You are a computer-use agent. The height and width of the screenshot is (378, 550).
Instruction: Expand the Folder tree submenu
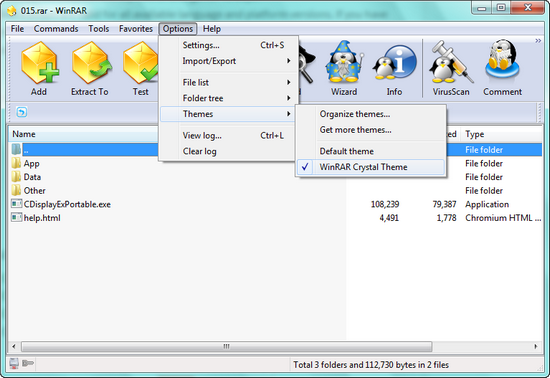(227, 98)
